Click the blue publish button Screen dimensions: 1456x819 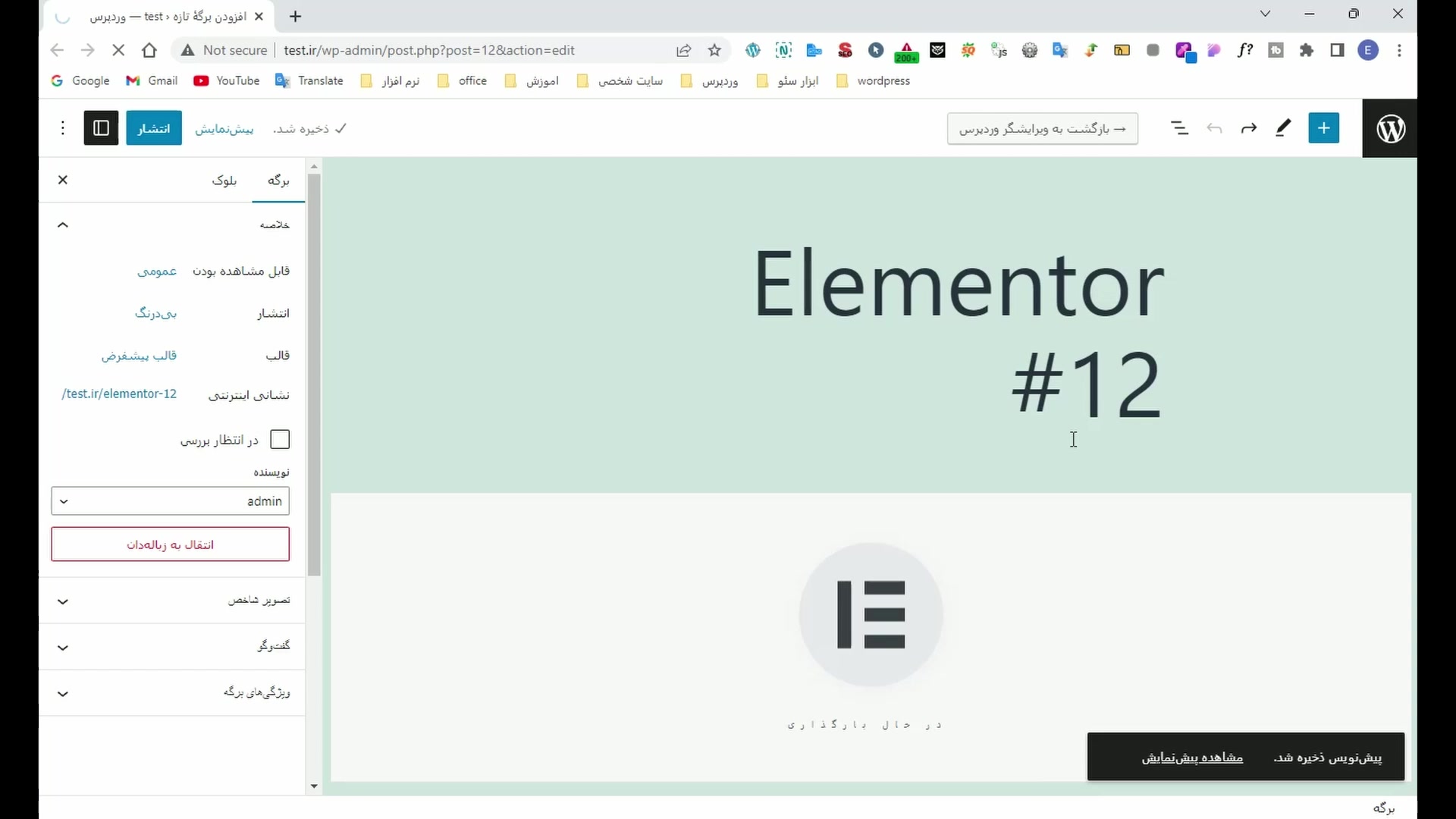pyautogui.click(x=154, y=128)
